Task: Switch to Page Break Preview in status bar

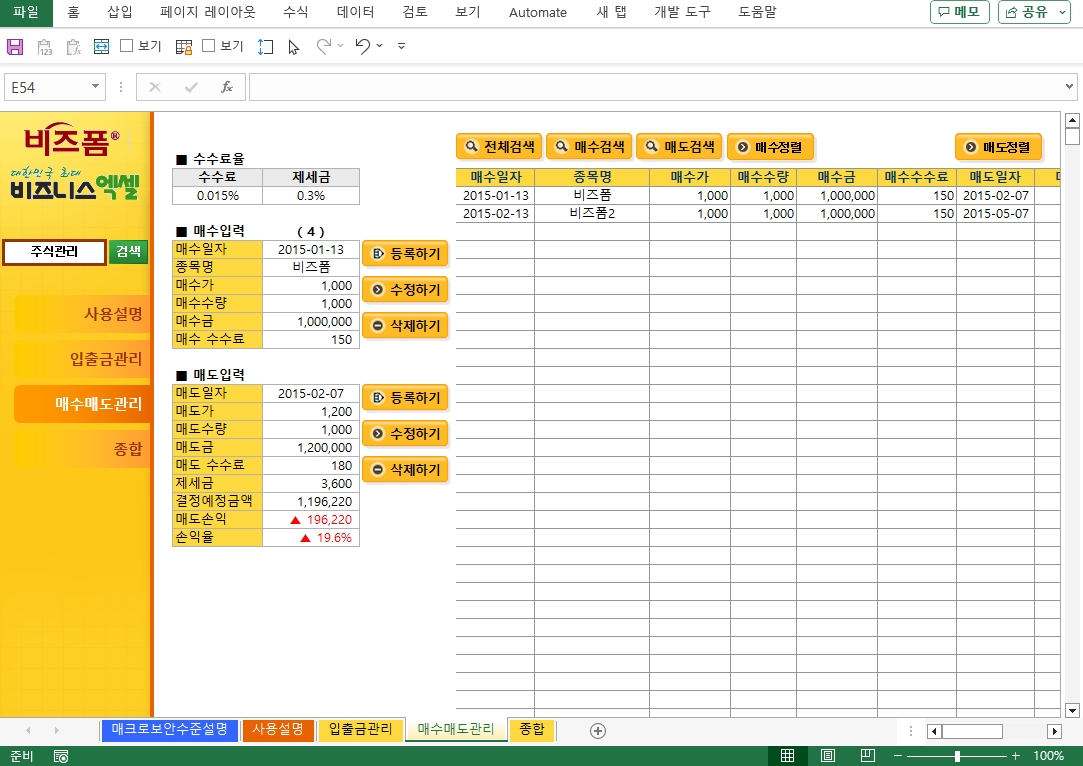Action: click(x=867, y=756)
